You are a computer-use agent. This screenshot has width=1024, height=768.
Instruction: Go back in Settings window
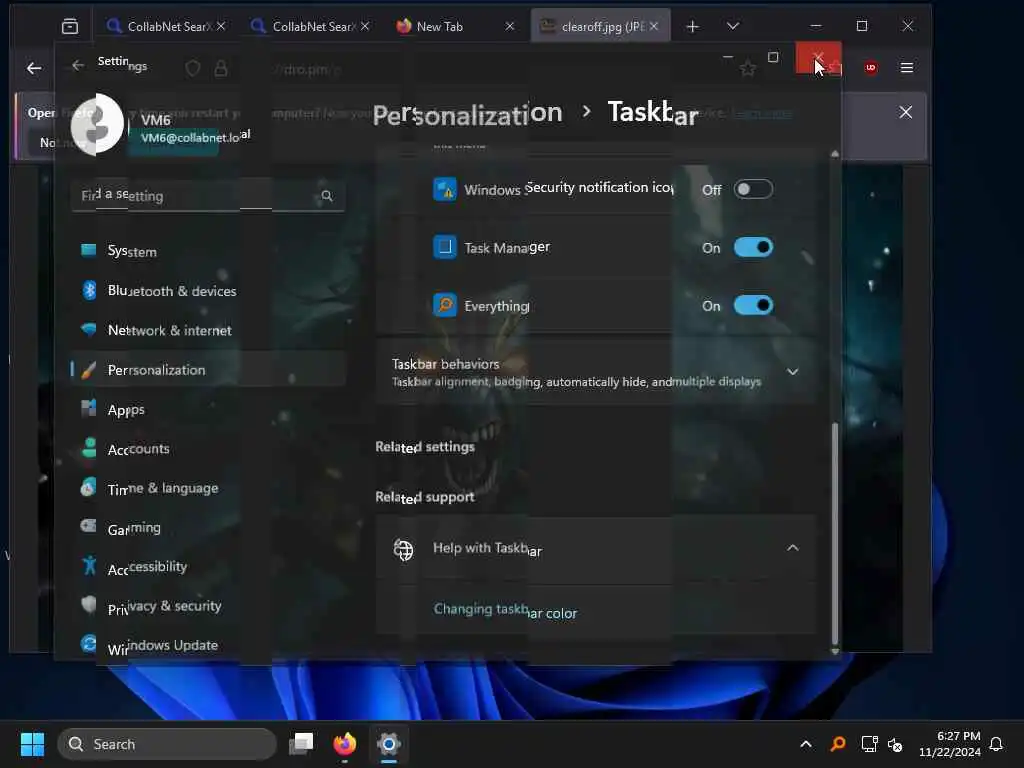tap(78, 65)
